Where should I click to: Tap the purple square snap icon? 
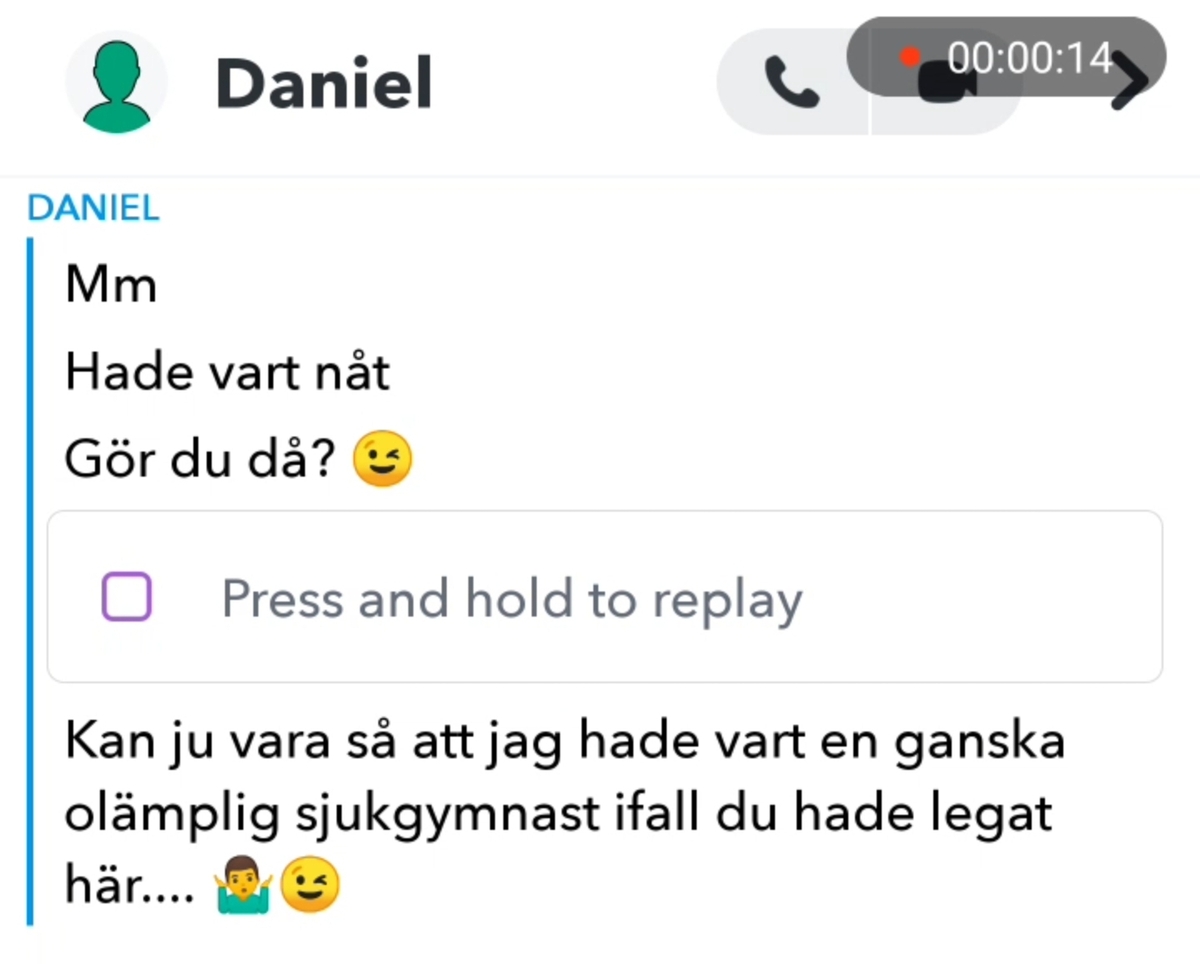tap(126, 597)
